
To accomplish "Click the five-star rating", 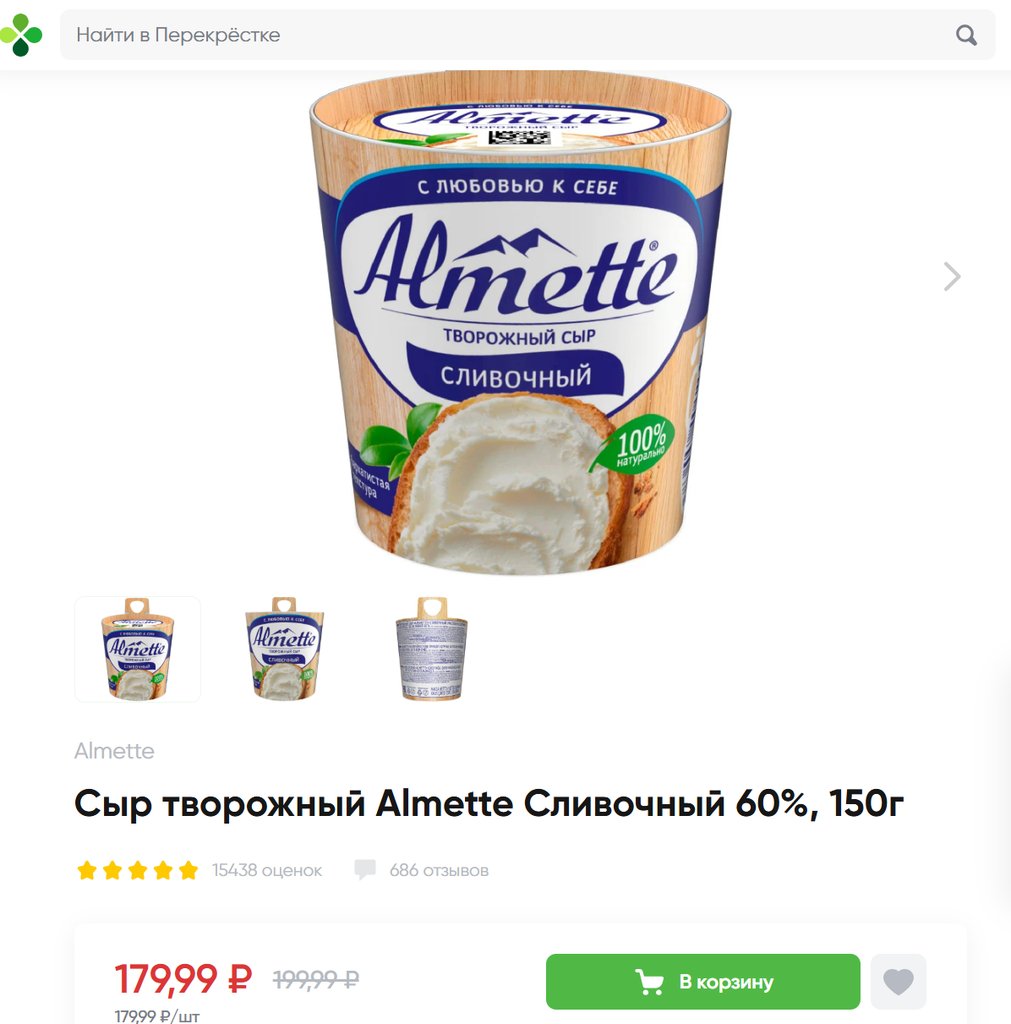I will pos(137,870).
